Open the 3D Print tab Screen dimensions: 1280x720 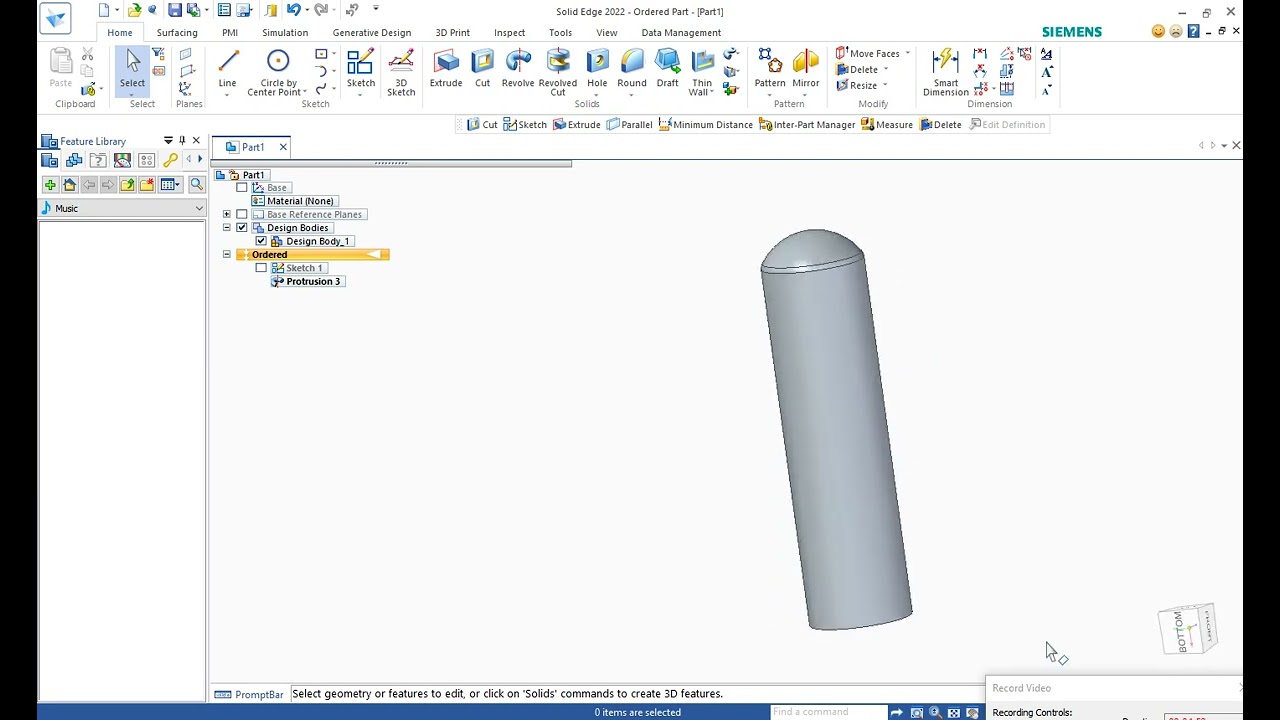click(452, 32)
